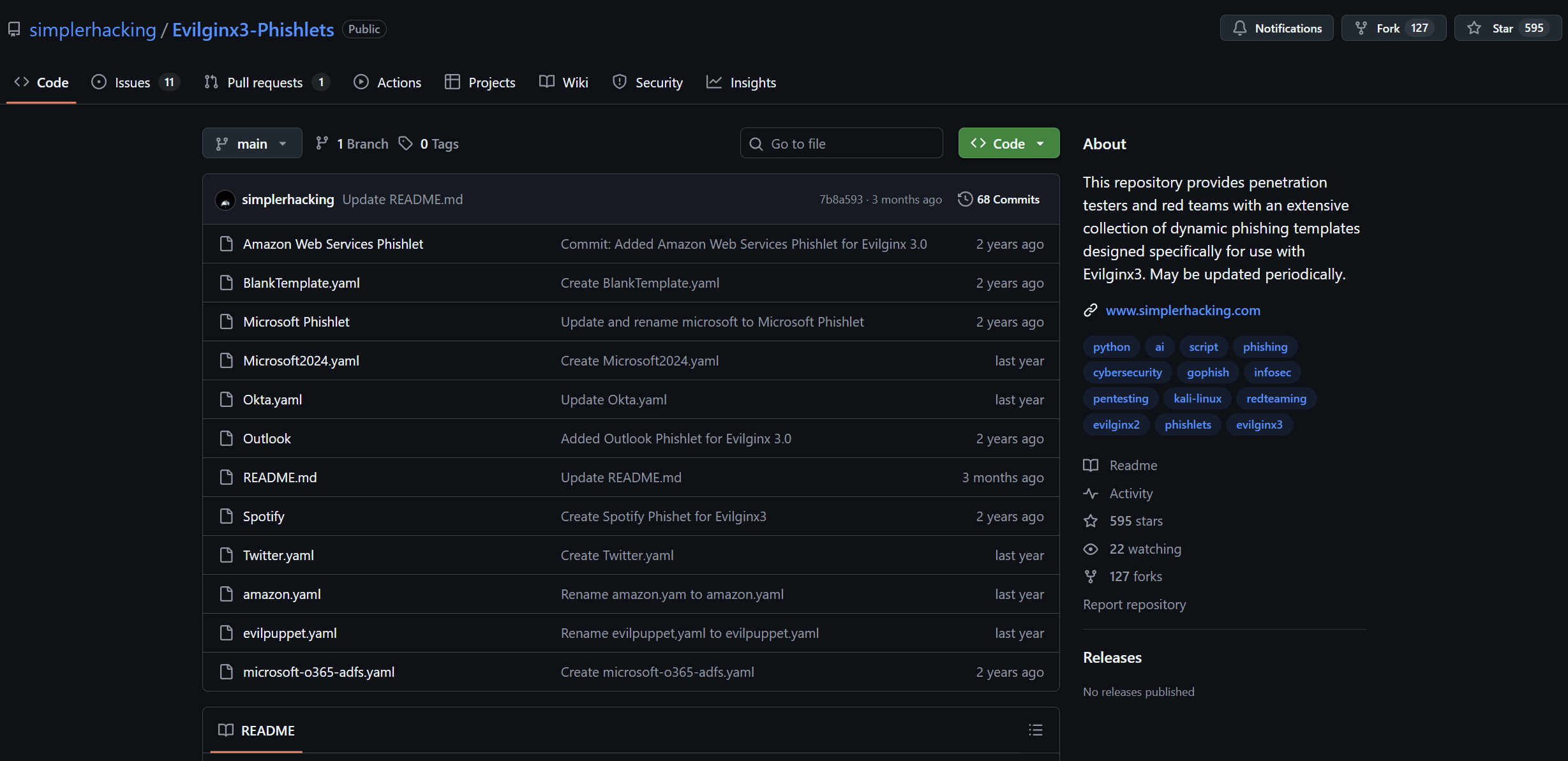The width and height of the screenshot is (1568, 761).
Task: Open Evilginx3-Phishlets repository title link
Action: point(253,29)
